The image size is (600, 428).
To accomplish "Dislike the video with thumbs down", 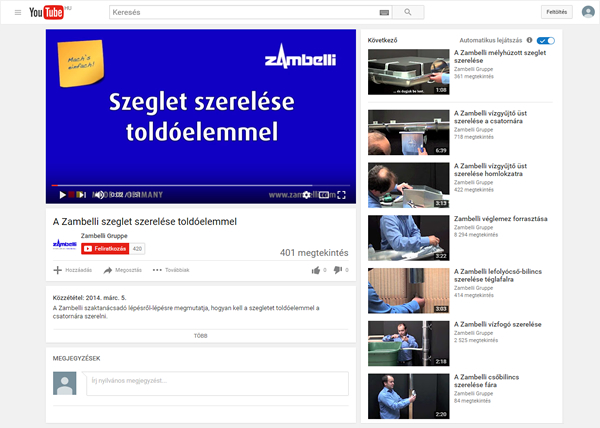I will [338, 270].
